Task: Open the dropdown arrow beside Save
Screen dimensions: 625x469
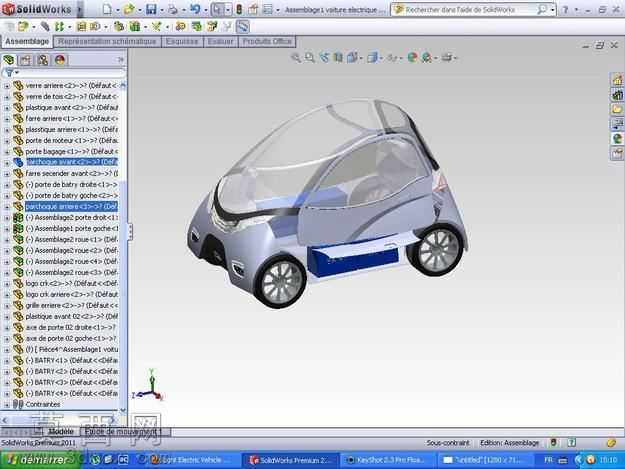Action: [x=162, y=10]
